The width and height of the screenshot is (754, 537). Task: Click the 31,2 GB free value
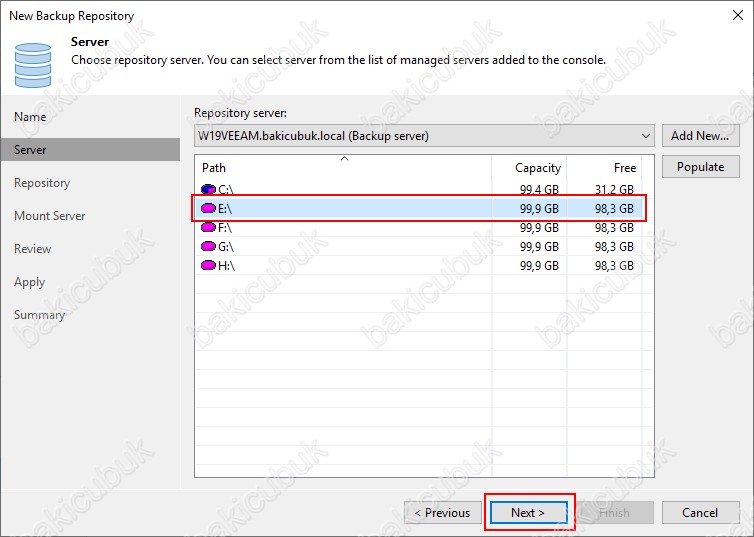coord(614,189)
